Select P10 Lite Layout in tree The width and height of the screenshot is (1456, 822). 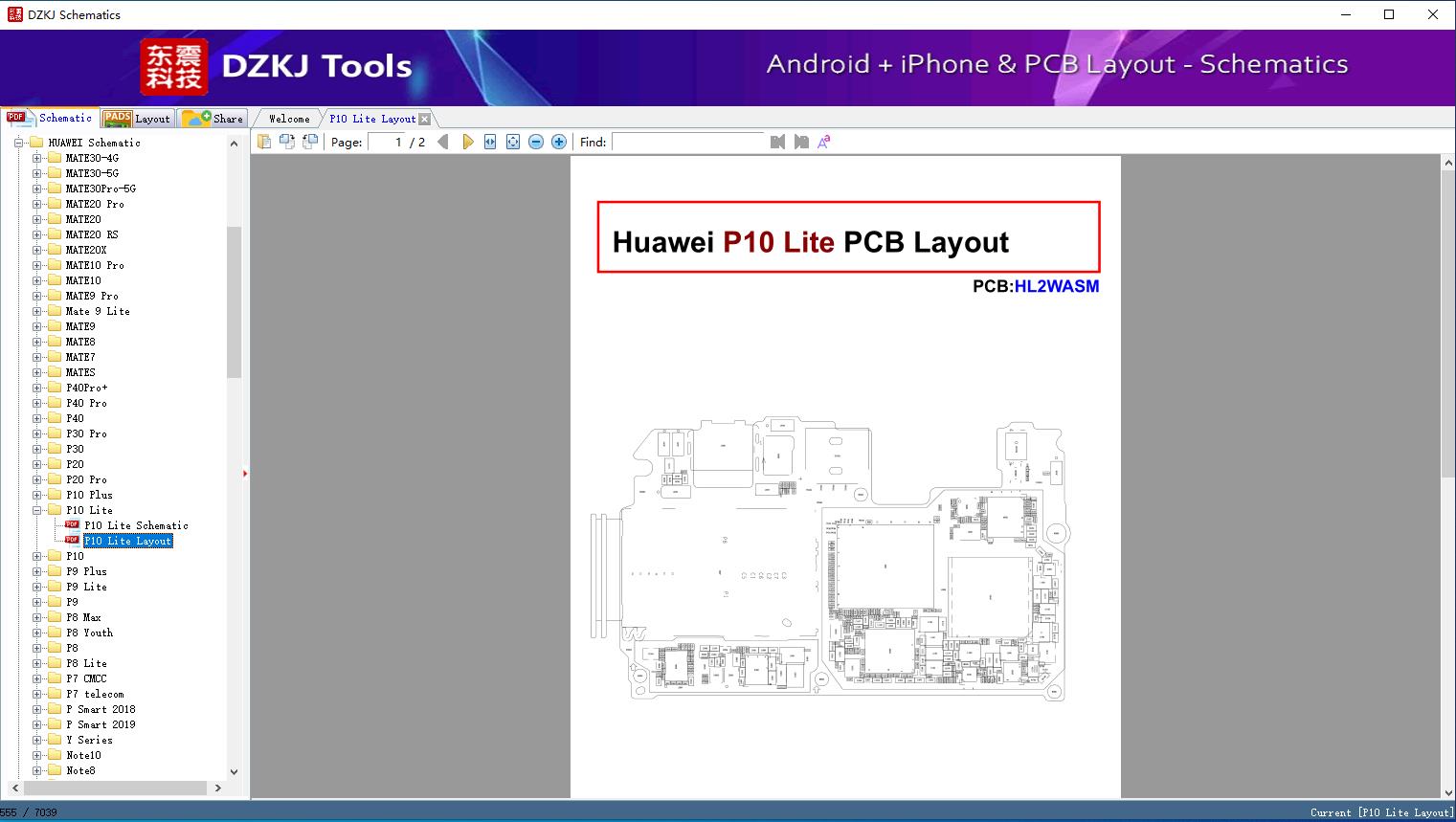tap(128, 541)
